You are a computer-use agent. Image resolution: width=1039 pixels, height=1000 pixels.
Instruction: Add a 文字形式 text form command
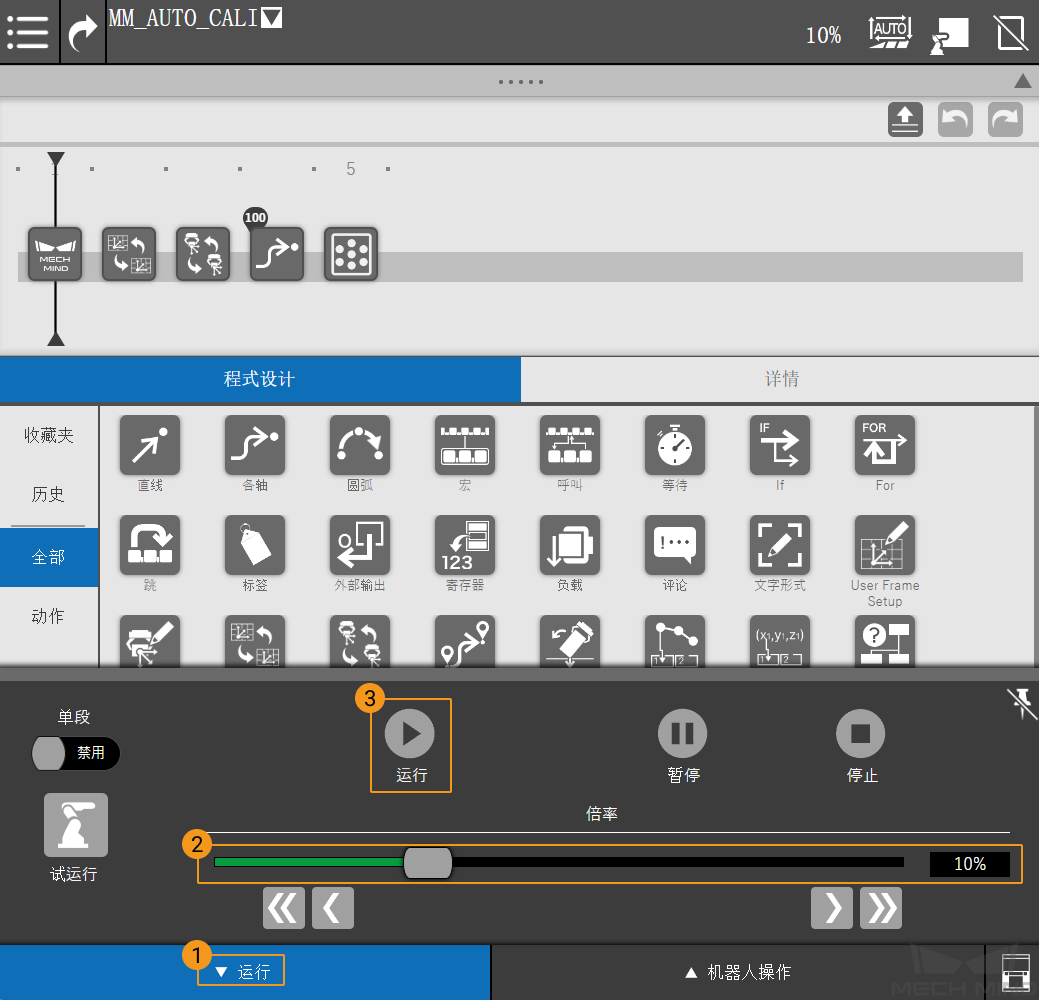pyautogui.click(x=780, y=545)
